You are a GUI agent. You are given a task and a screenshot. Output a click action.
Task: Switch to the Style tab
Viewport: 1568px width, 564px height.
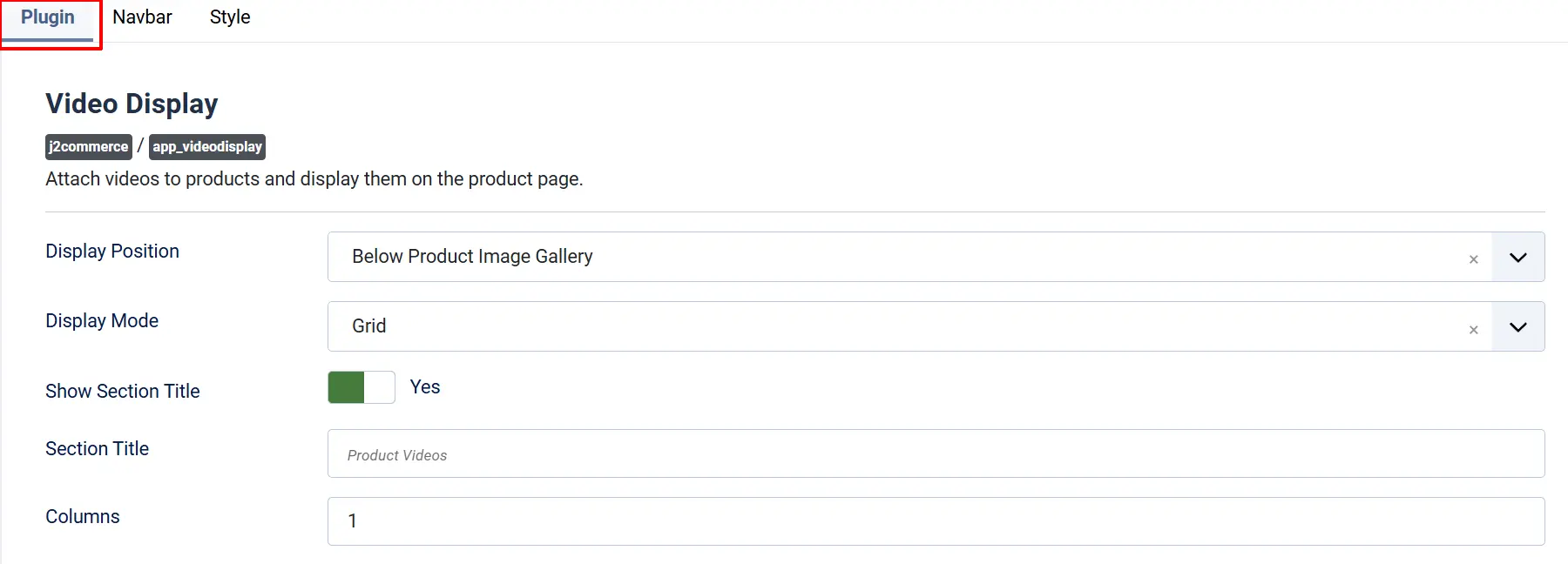click(x=230, y=17)
